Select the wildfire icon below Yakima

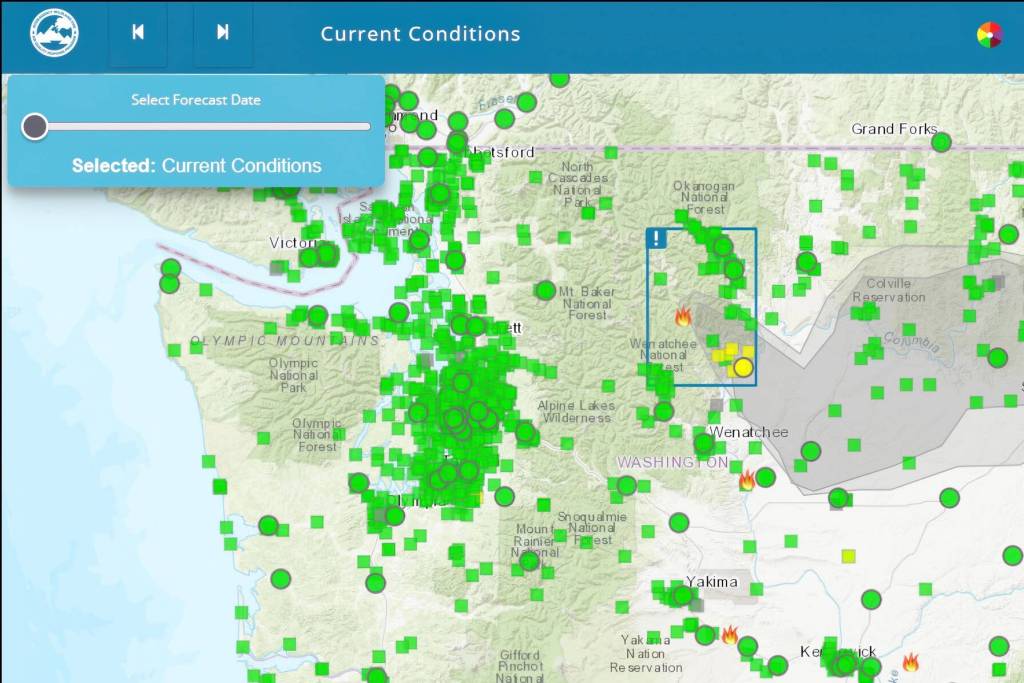730,635
